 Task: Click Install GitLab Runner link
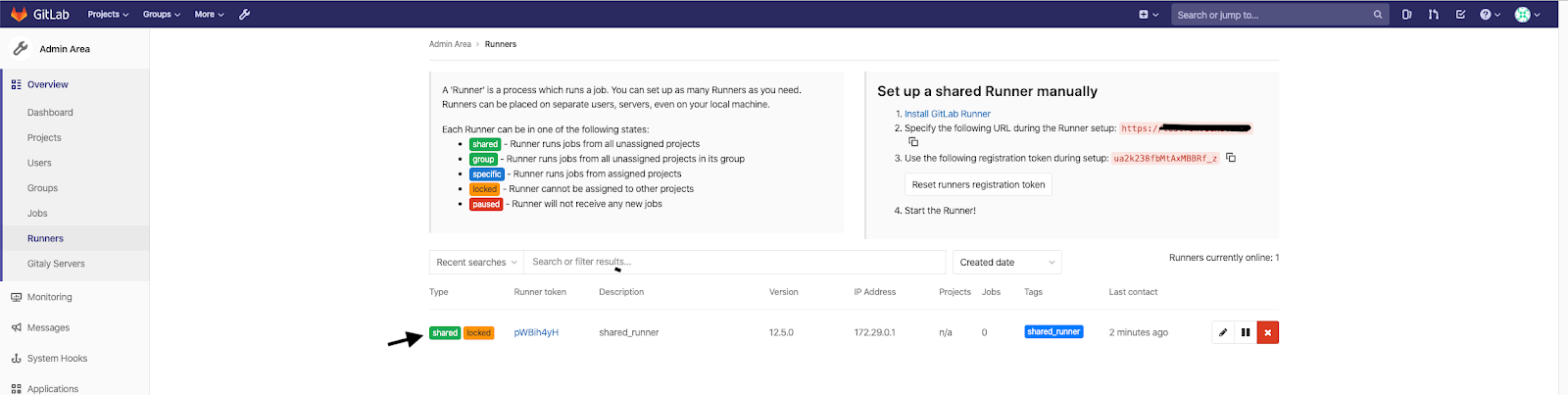click(948, 114)
